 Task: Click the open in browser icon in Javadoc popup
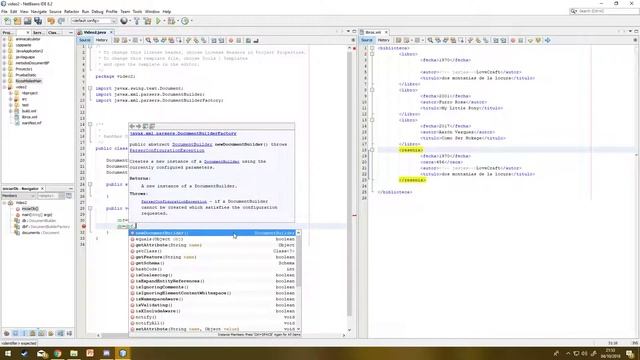[x=145, y=126]
